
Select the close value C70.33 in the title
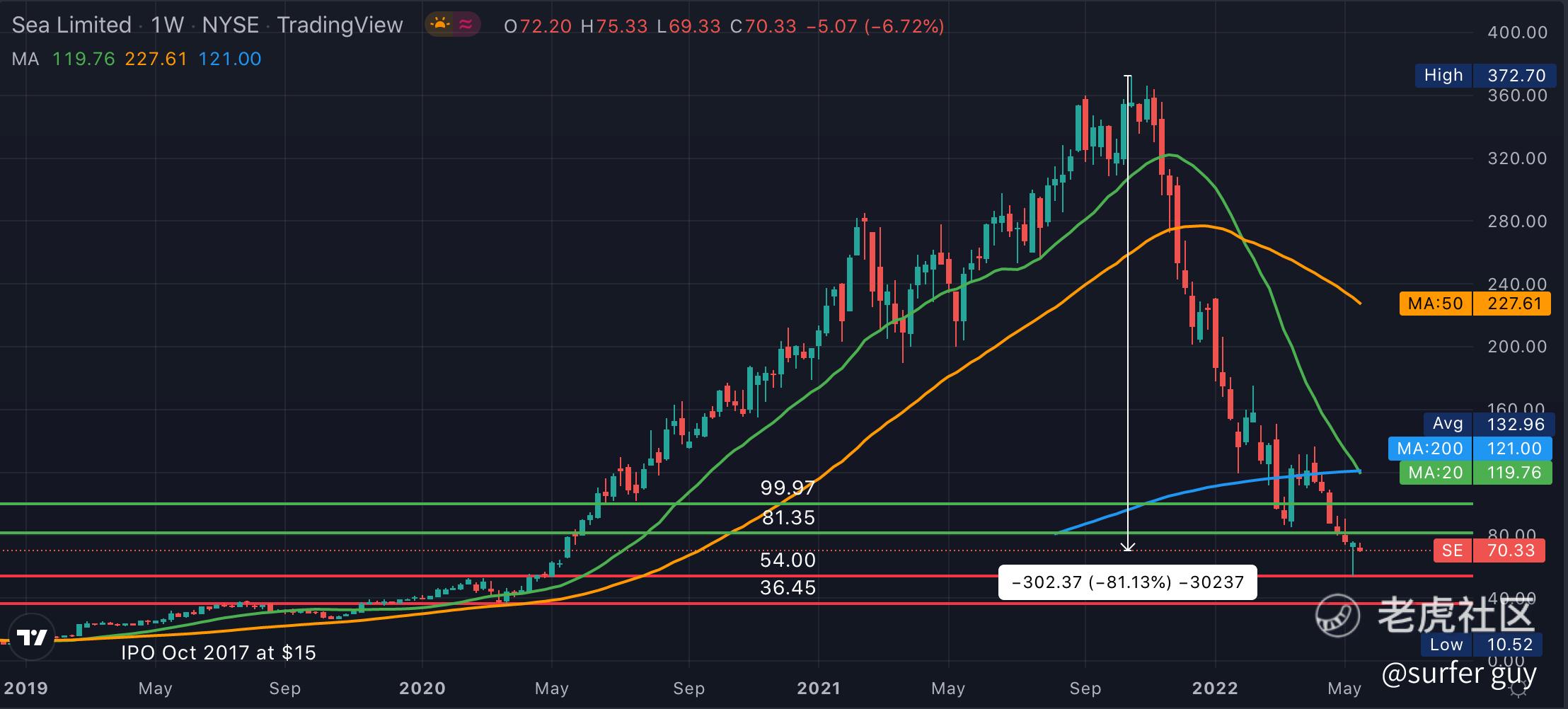[x=763, y=26]
